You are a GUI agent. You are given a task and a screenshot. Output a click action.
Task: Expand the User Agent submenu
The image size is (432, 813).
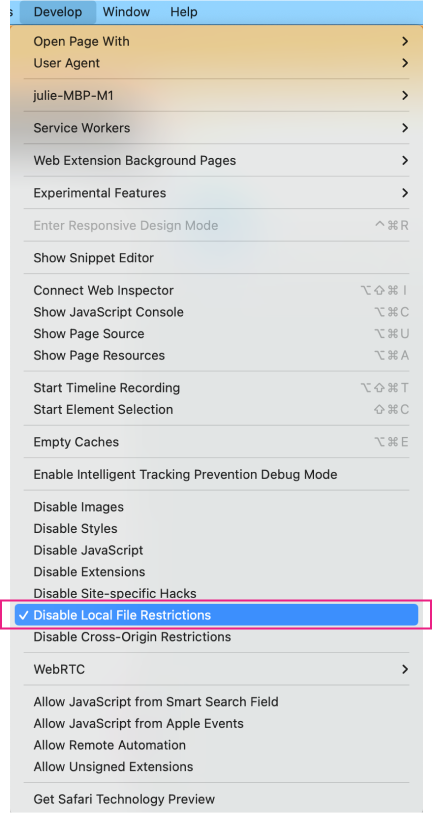[216, 63]
